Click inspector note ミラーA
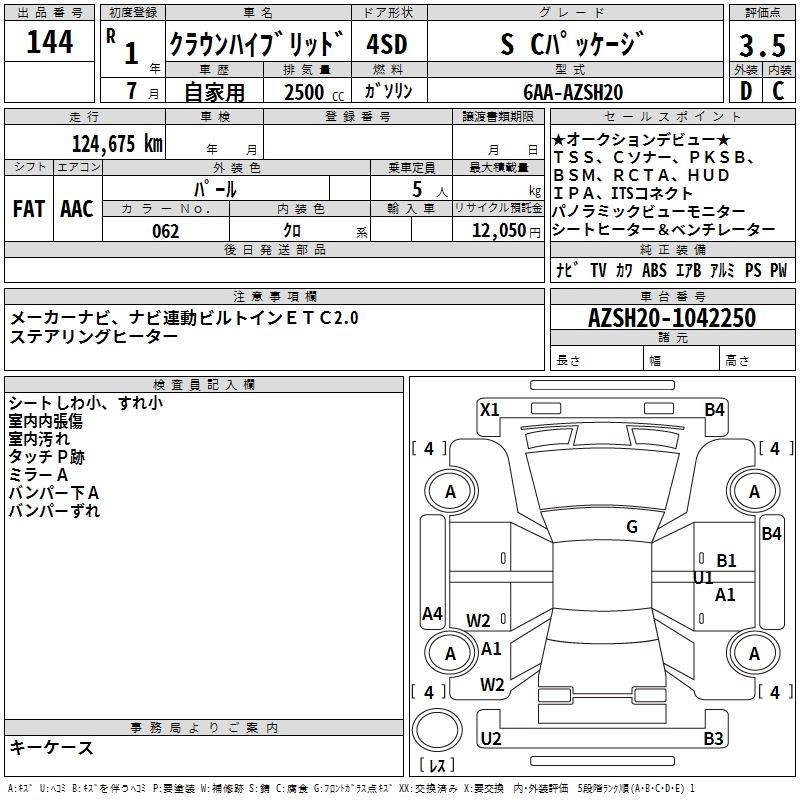Image resolution: width=800 pixels, height=800 pixels. (x=38, y=474)
